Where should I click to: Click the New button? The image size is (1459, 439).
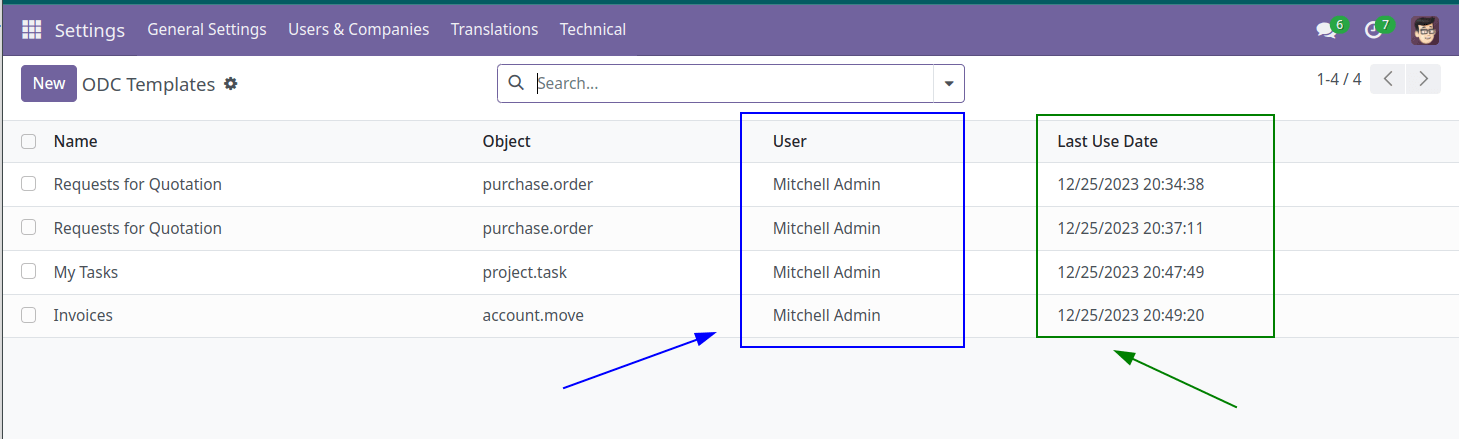pos(49,84)
